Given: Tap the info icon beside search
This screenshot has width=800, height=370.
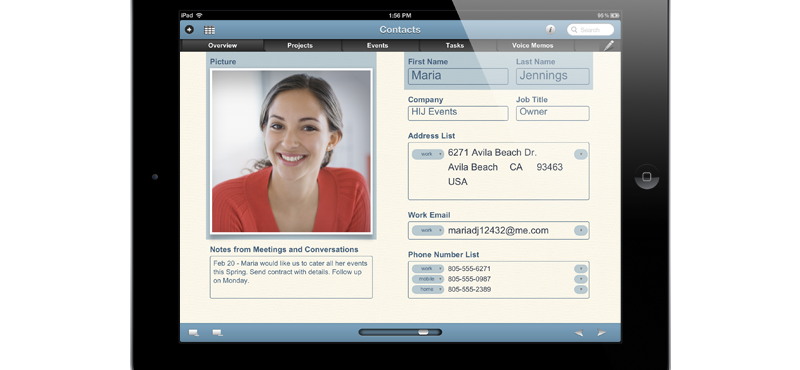Looking at the screenshot, I should pyautogui.click(x=550, y=30).
